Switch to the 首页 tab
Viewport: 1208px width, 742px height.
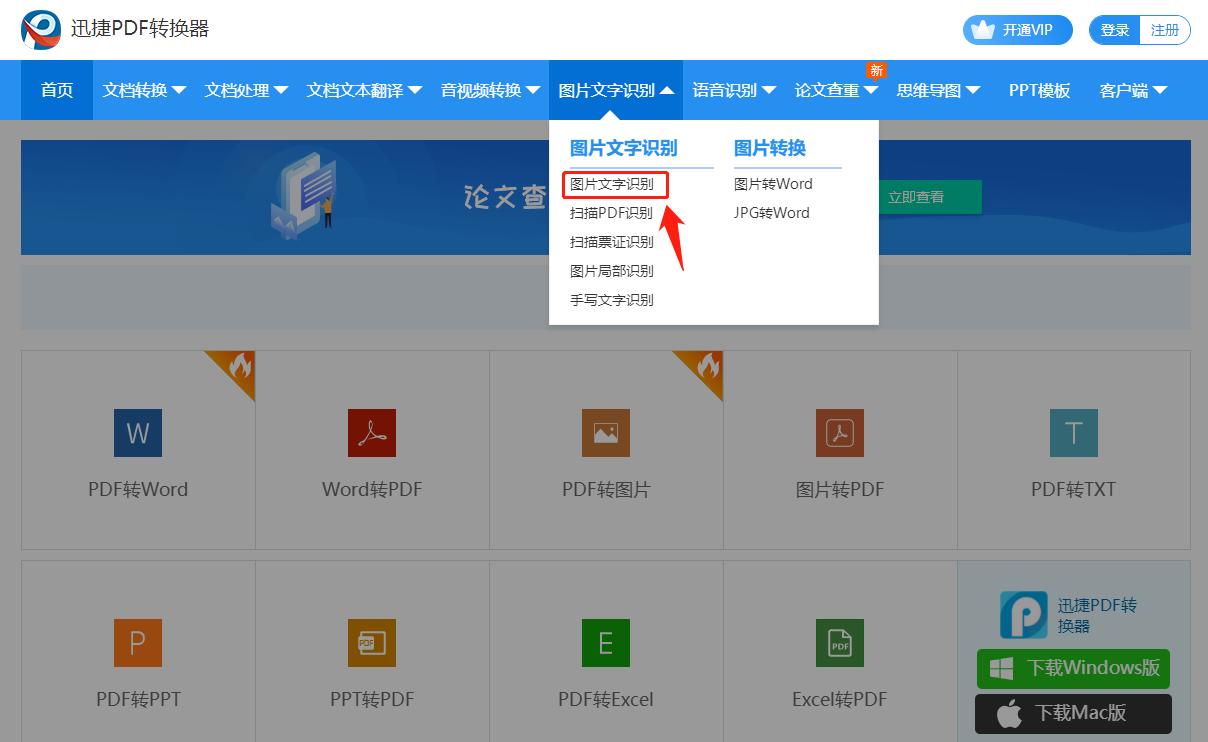pos(56,90)
